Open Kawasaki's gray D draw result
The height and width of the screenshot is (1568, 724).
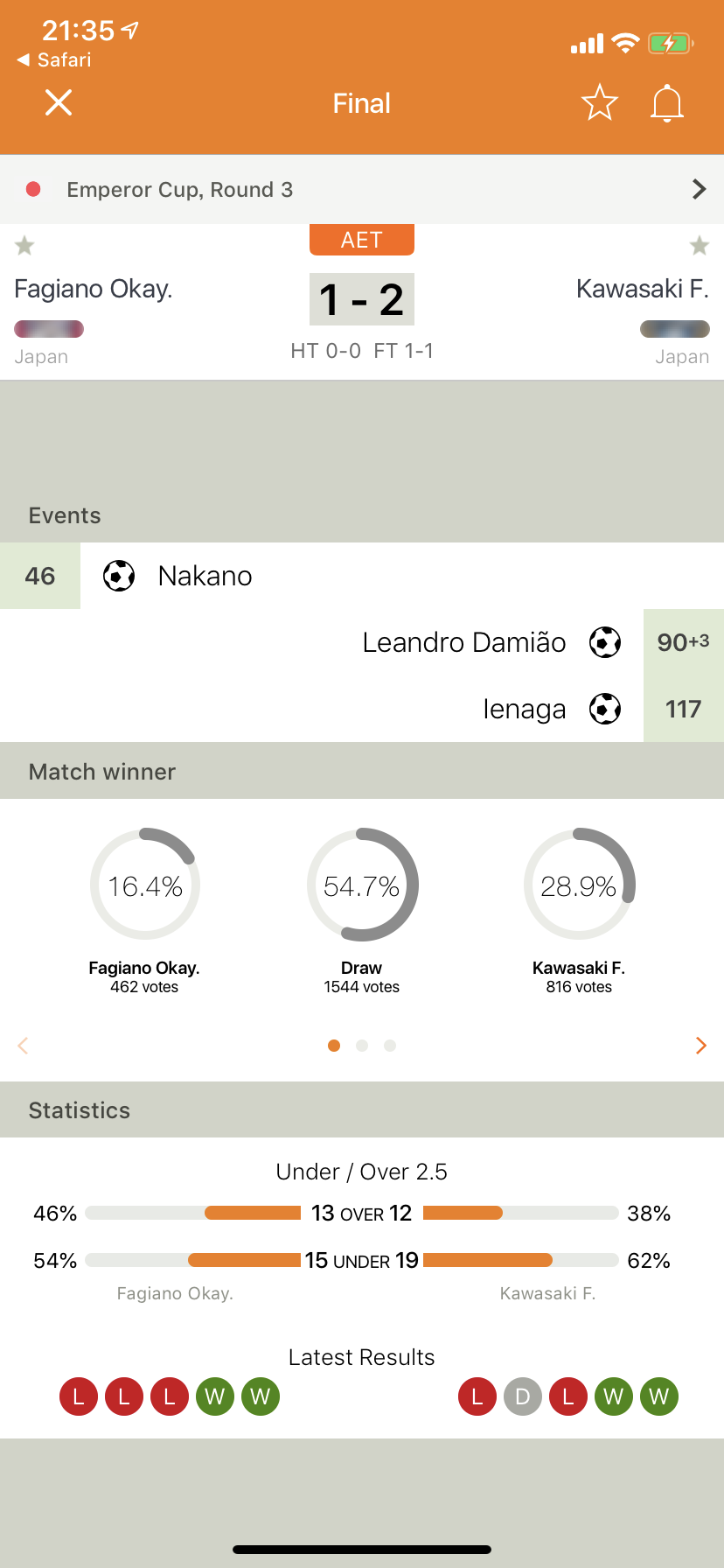click(523, 1396)
